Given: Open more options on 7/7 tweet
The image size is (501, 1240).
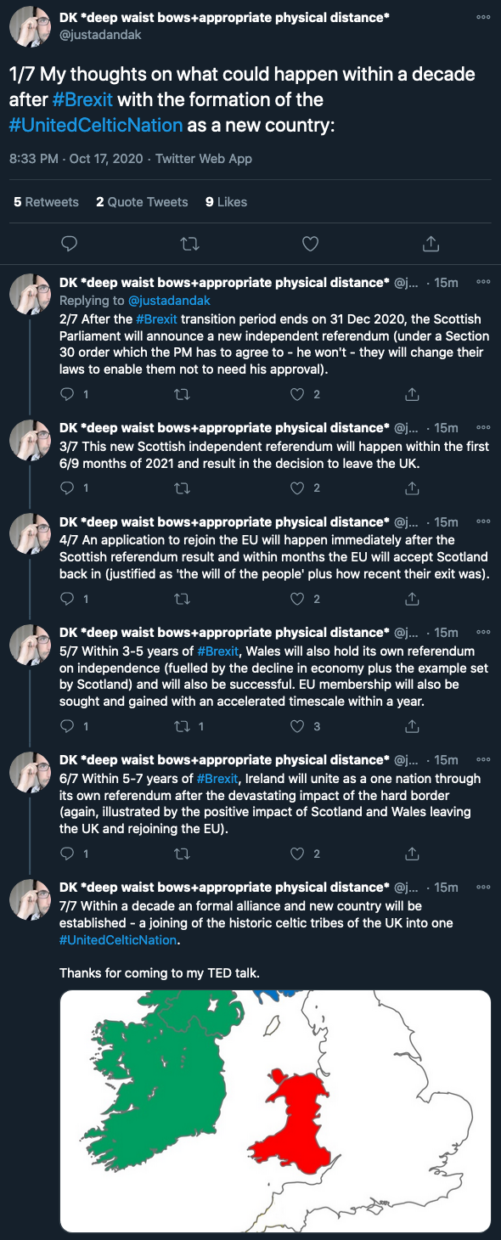Looking at the screenshot, I should [483, 887].
